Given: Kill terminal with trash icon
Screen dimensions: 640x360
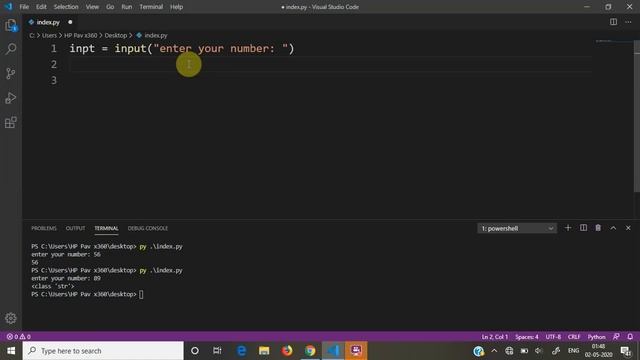Looking at the screenshot, I should pyautogui.click(x=598, y=228).
